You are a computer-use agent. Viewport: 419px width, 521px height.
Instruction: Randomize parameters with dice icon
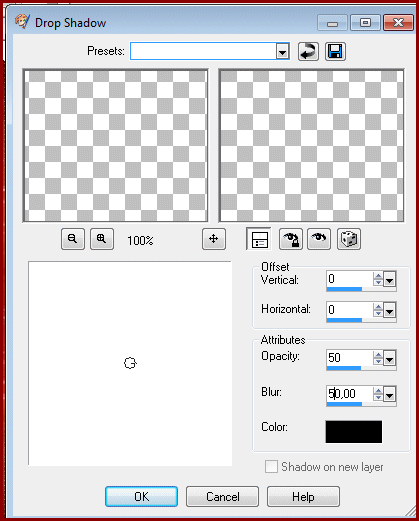pyautogui.click(x=349, y=239)
